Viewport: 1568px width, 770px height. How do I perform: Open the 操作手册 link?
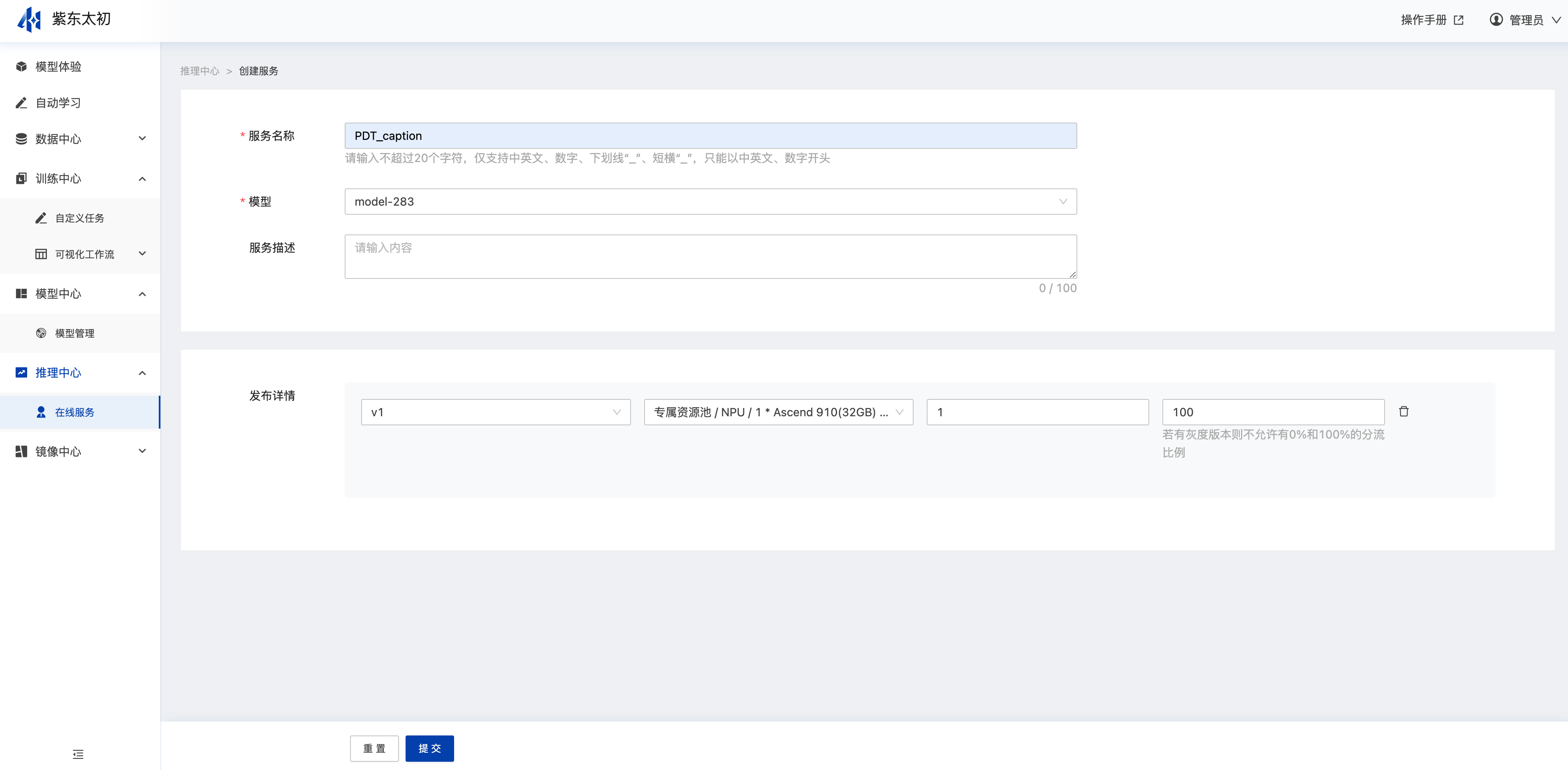(x=1424, y=20)
